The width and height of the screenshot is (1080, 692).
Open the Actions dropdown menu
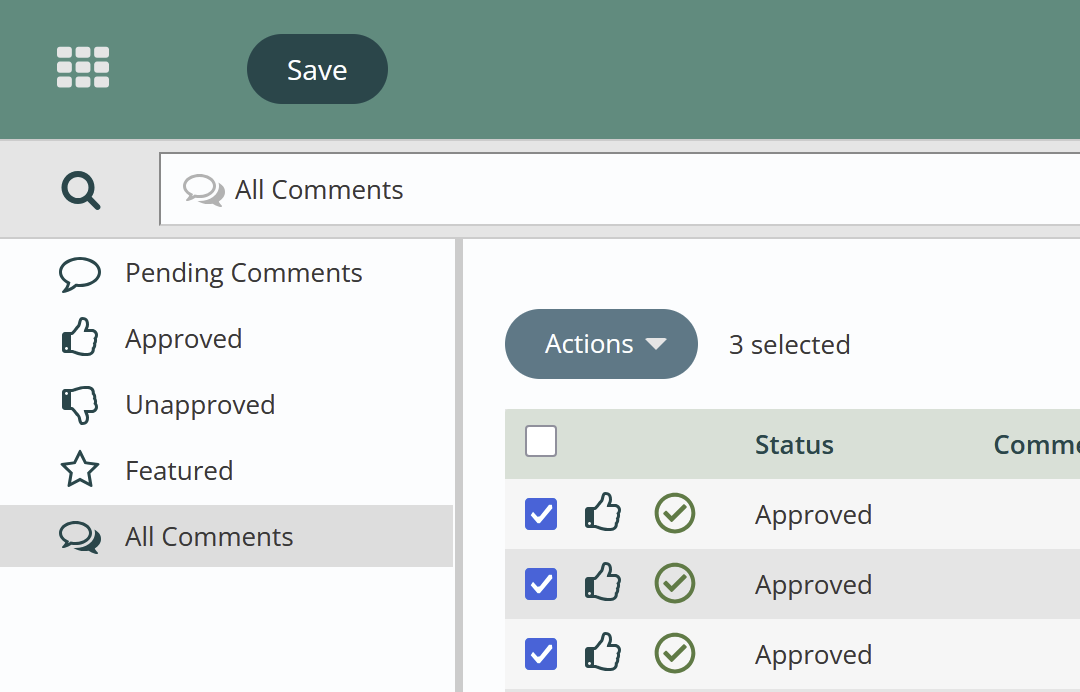tap(601, 344)
